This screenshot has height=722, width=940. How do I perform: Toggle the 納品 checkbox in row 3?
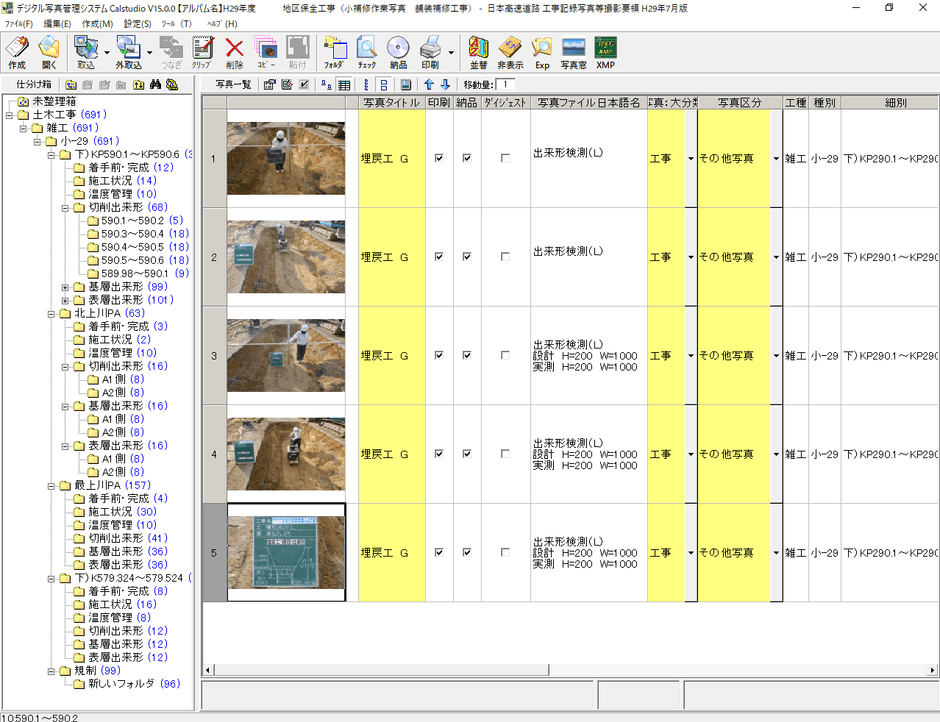pyautogui.click(x=466, y=355)
